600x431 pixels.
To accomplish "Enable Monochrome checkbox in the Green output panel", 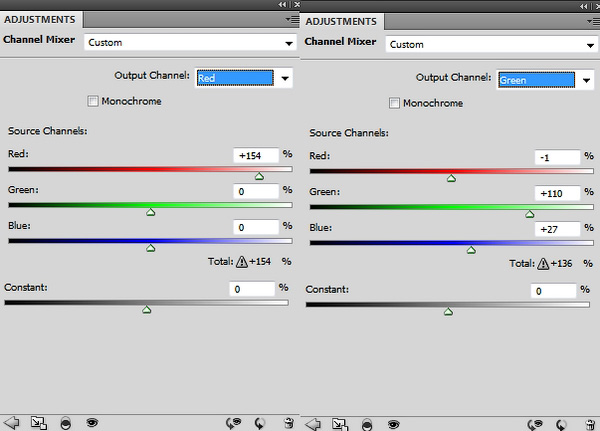I will 394,103.
